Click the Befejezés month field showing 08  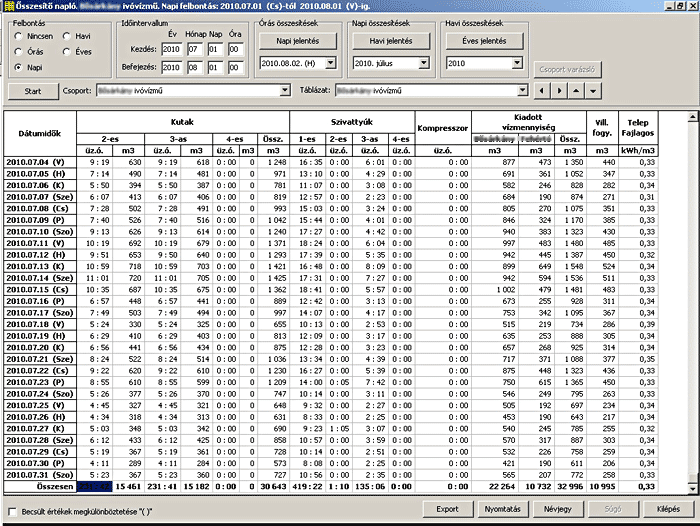coord(195,67)
